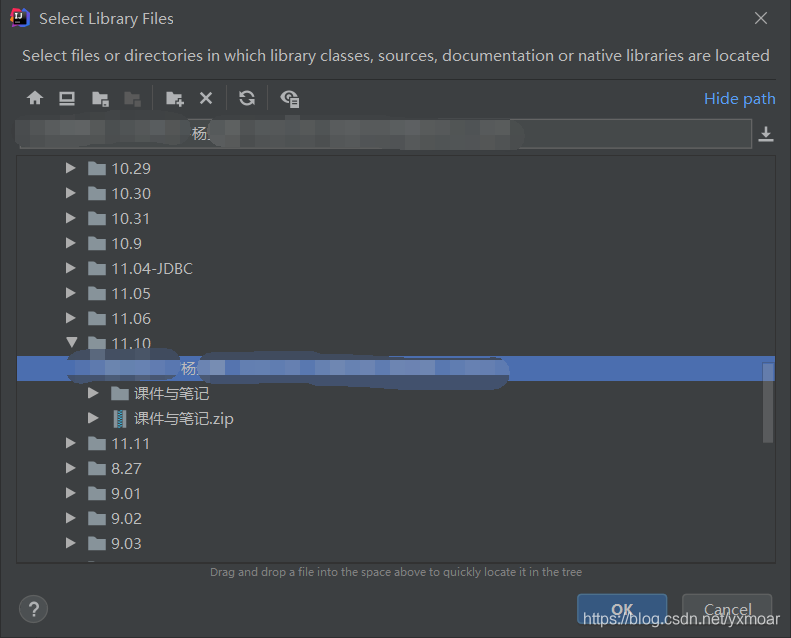Collapse the 11.10 folder arrow

pos(71,342)
